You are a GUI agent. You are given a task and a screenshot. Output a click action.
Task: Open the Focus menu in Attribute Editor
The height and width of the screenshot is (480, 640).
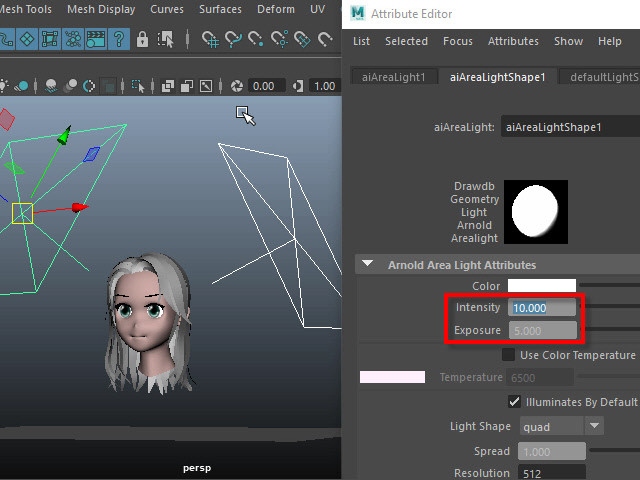click(x=457, y=42)
